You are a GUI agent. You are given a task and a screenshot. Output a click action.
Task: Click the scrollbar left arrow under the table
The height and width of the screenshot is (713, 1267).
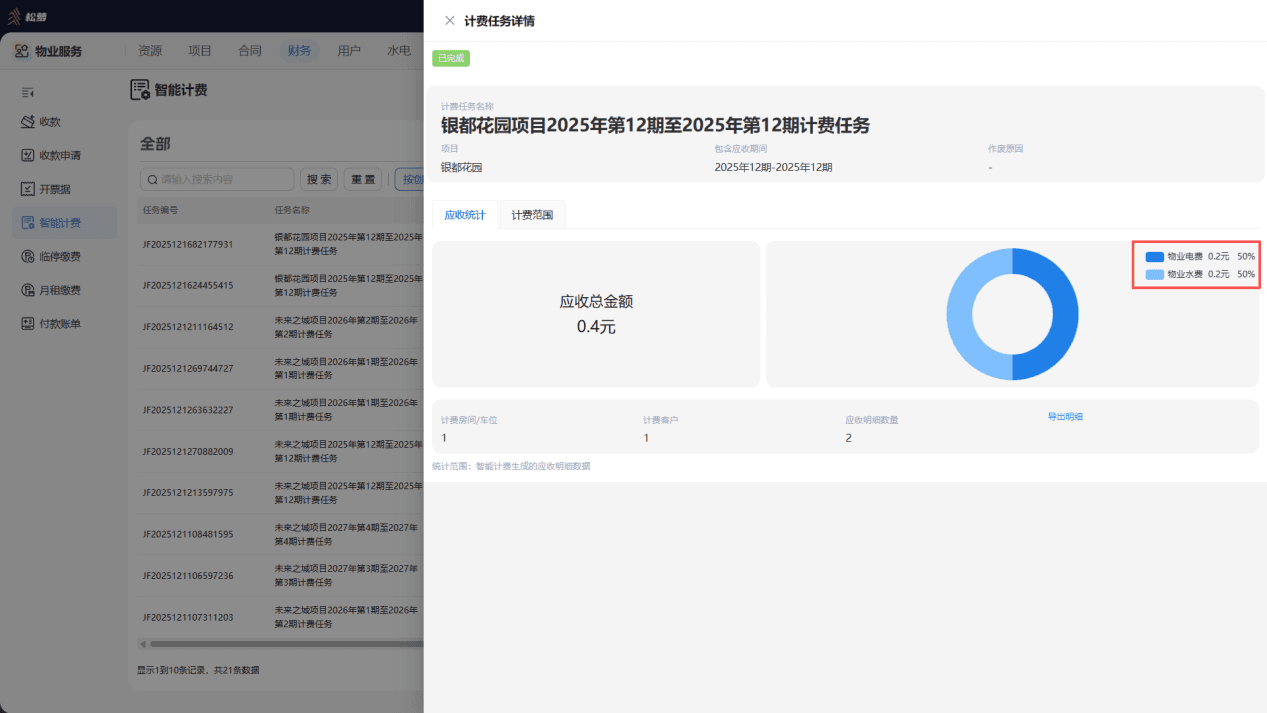click(142, 644)
